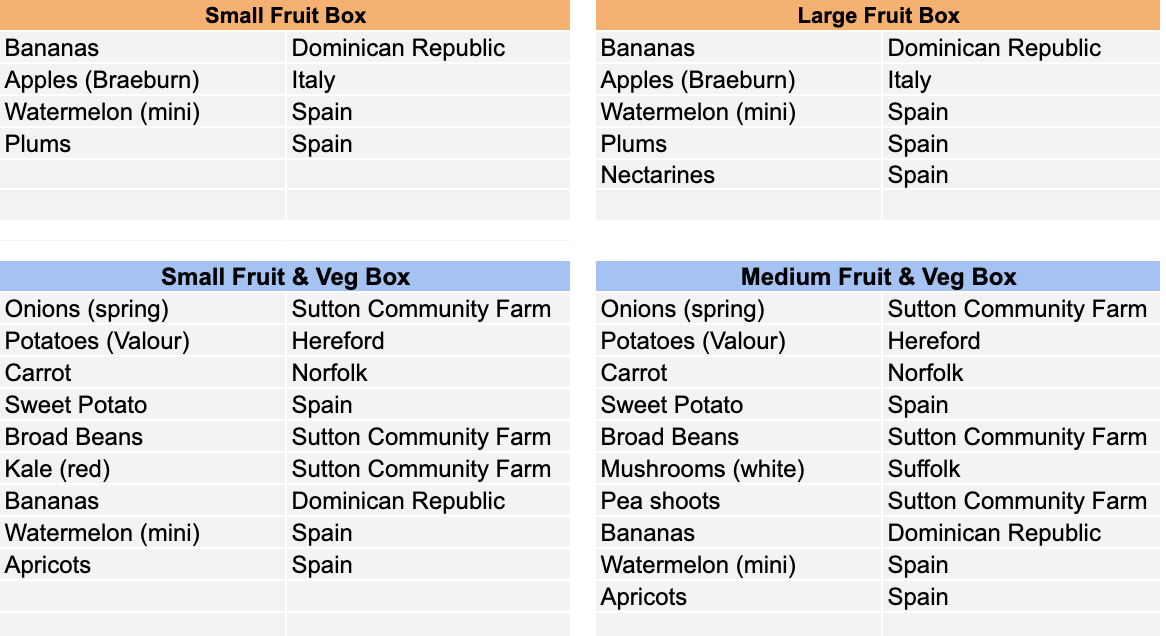Viewport: 1166px width, 636px height.
Task: Select Mushrooms (white) cell
Action: coord(738,469)
